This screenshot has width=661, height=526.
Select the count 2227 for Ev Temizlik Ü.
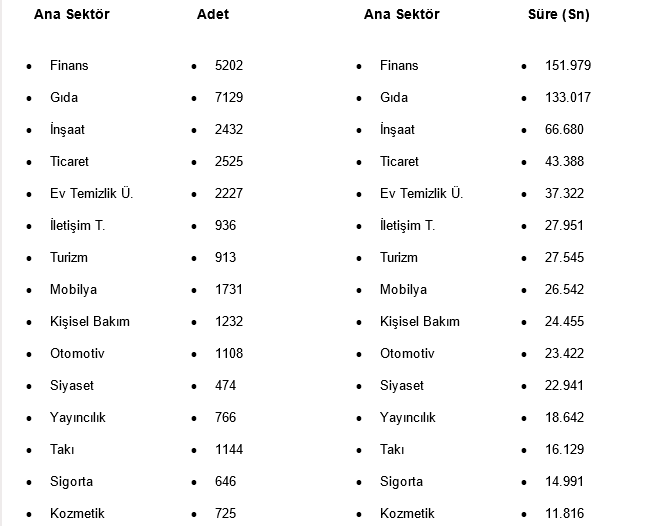(x=229, y=194)
